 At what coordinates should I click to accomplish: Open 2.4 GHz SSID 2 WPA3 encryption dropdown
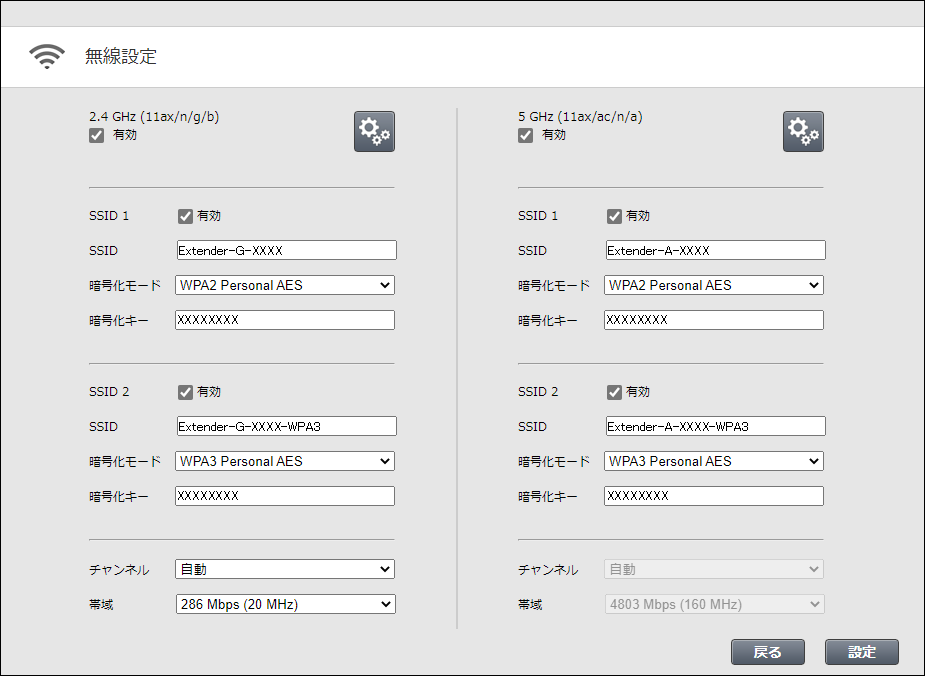[285, 461]
